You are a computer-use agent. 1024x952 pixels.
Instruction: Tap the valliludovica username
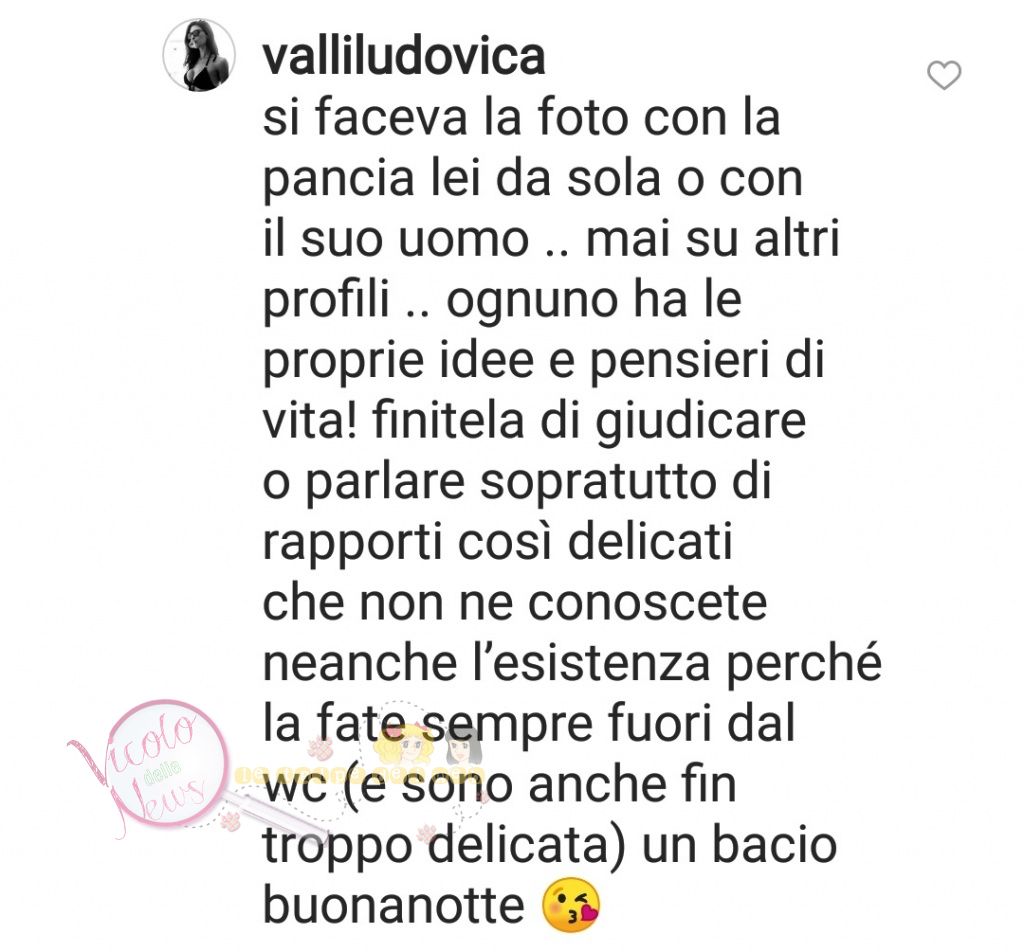[404, 56]
